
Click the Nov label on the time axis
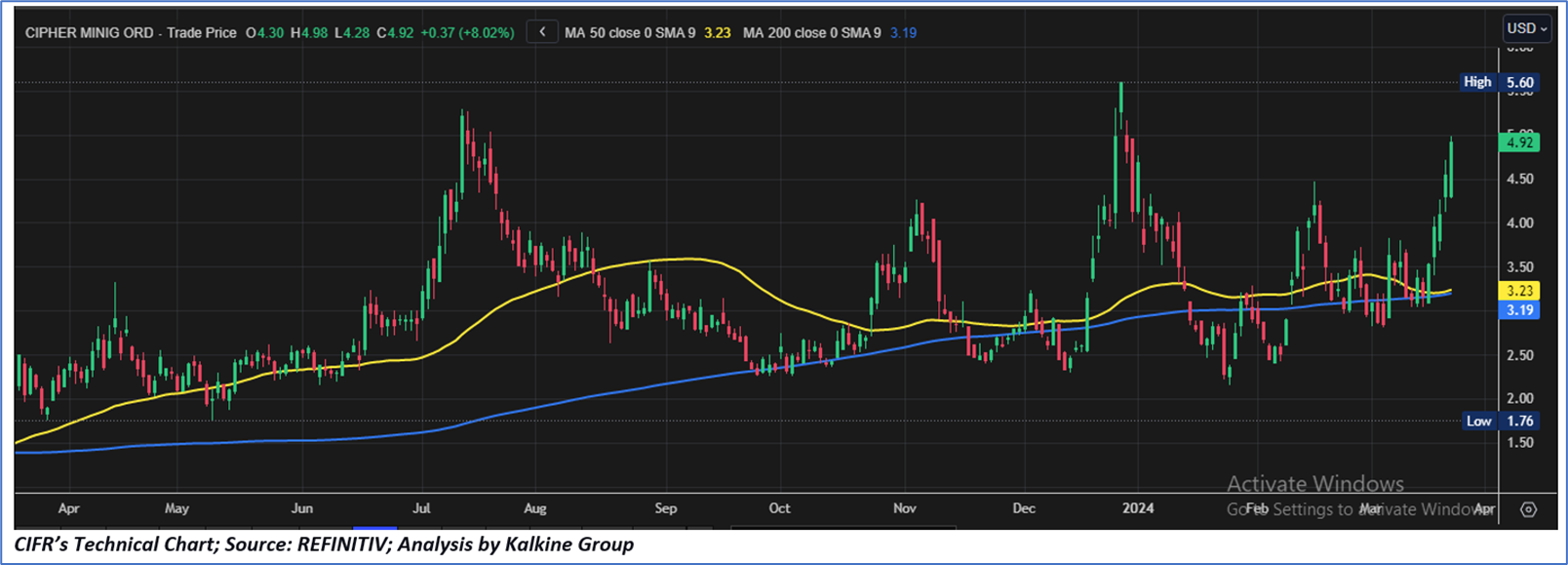[905, 508]
